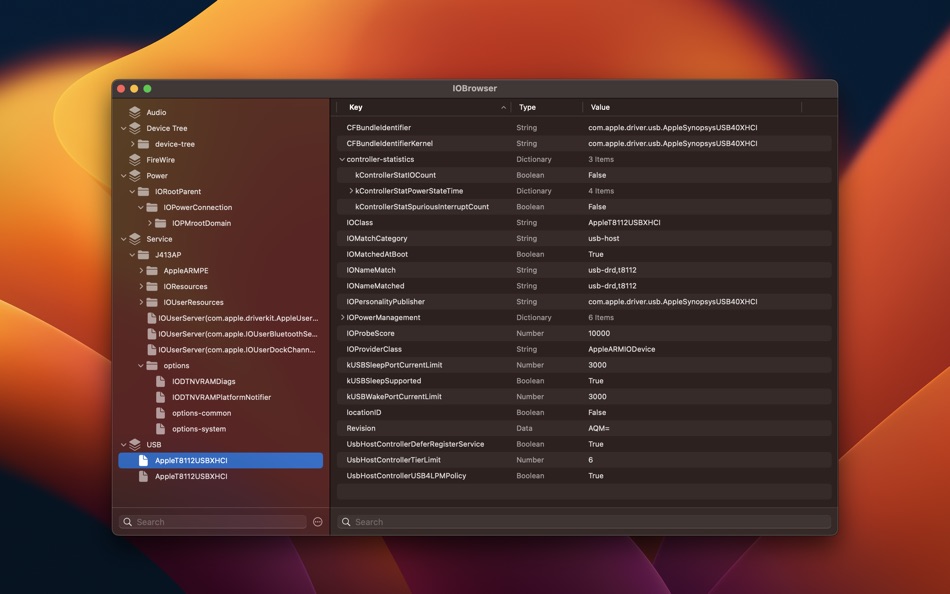
Task: Select the kControllerStatSpuriousInterruptCount row
Action: [x=584, y=207]
